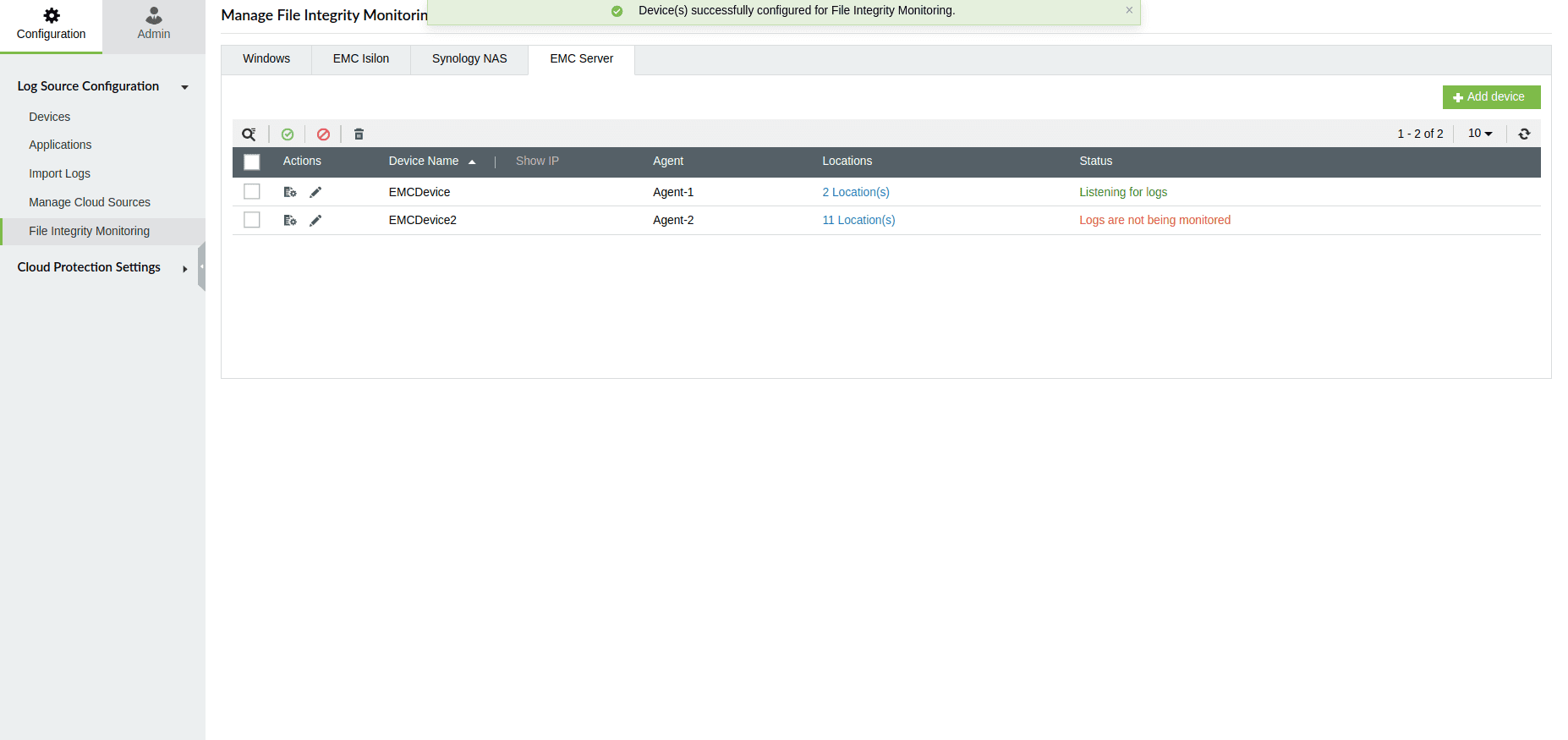Click the Actions column header
Image resolution: width=1568 pixels, height=740 pixels.
302,161
